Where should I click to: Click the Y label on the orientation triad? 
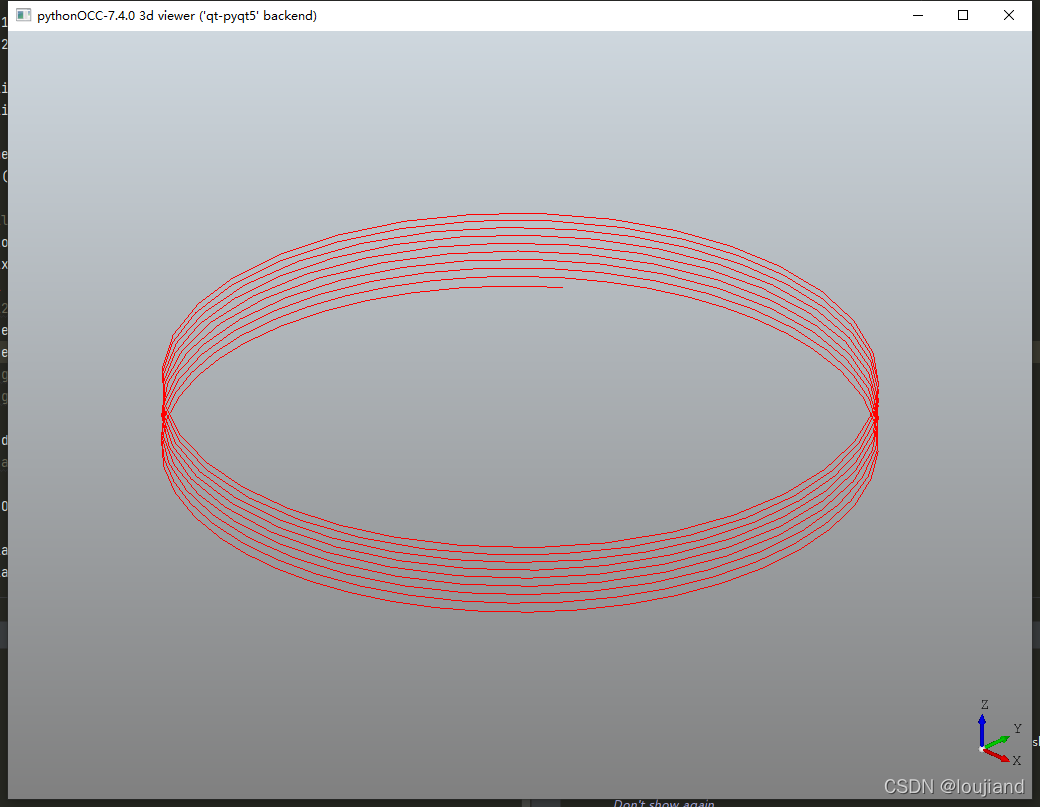point(1016,729)
